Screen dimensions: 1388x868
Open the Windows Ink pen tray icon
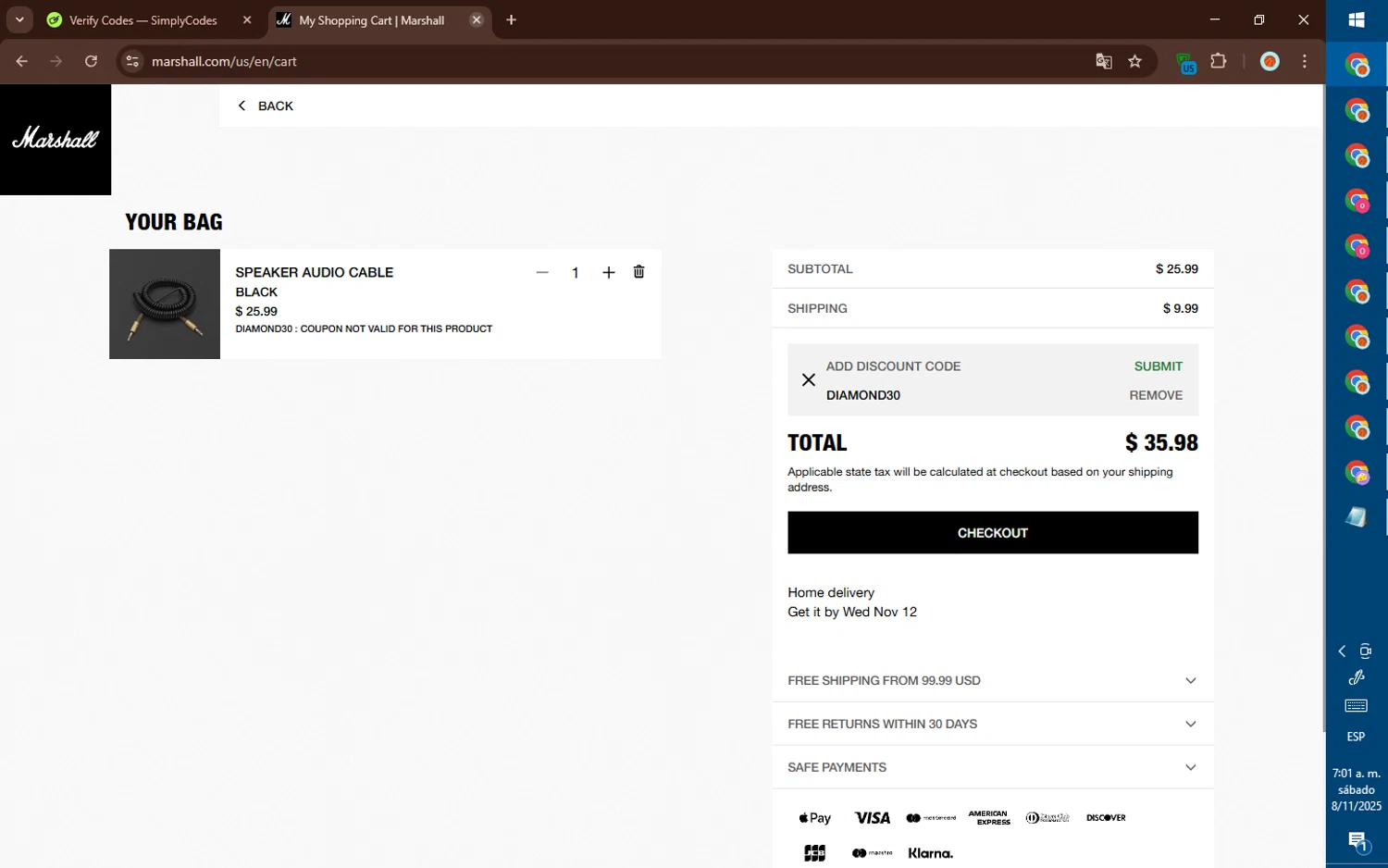(1357, 677)
